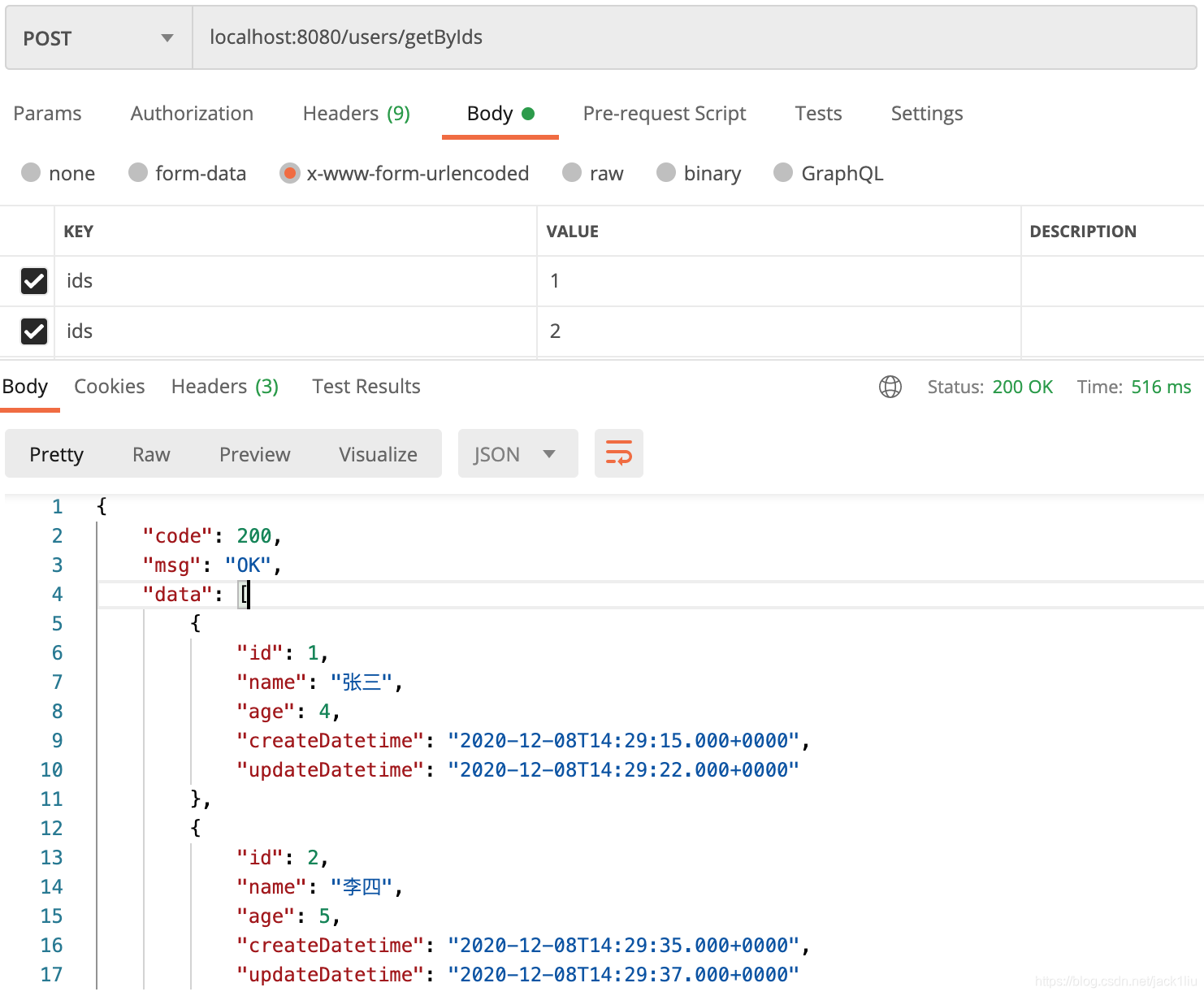
Task: Open the Tests tab
Action: [818, 114]
